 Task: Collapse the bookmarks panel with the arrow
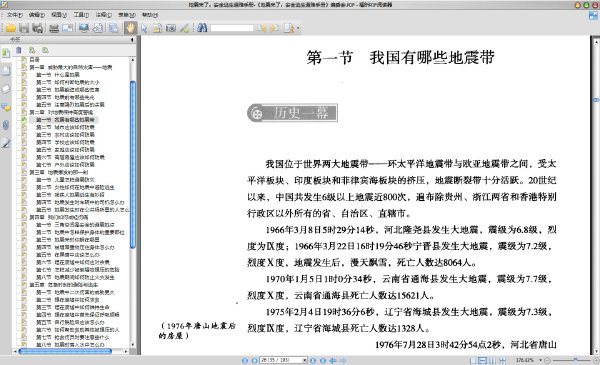click(132, 39)
